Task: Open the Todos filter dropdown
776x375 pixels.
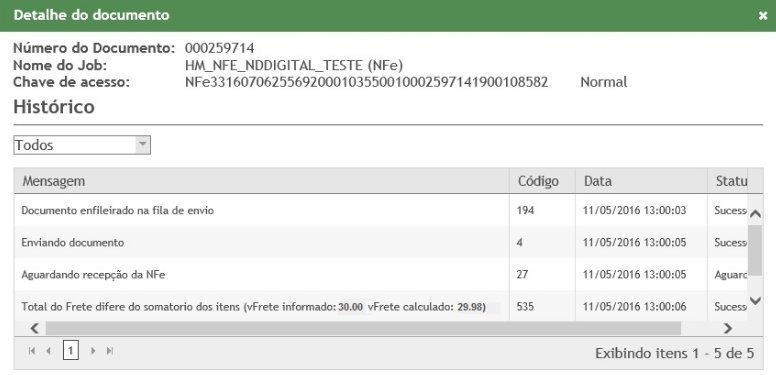Action: pyautogui.click(x=82, y=145)
